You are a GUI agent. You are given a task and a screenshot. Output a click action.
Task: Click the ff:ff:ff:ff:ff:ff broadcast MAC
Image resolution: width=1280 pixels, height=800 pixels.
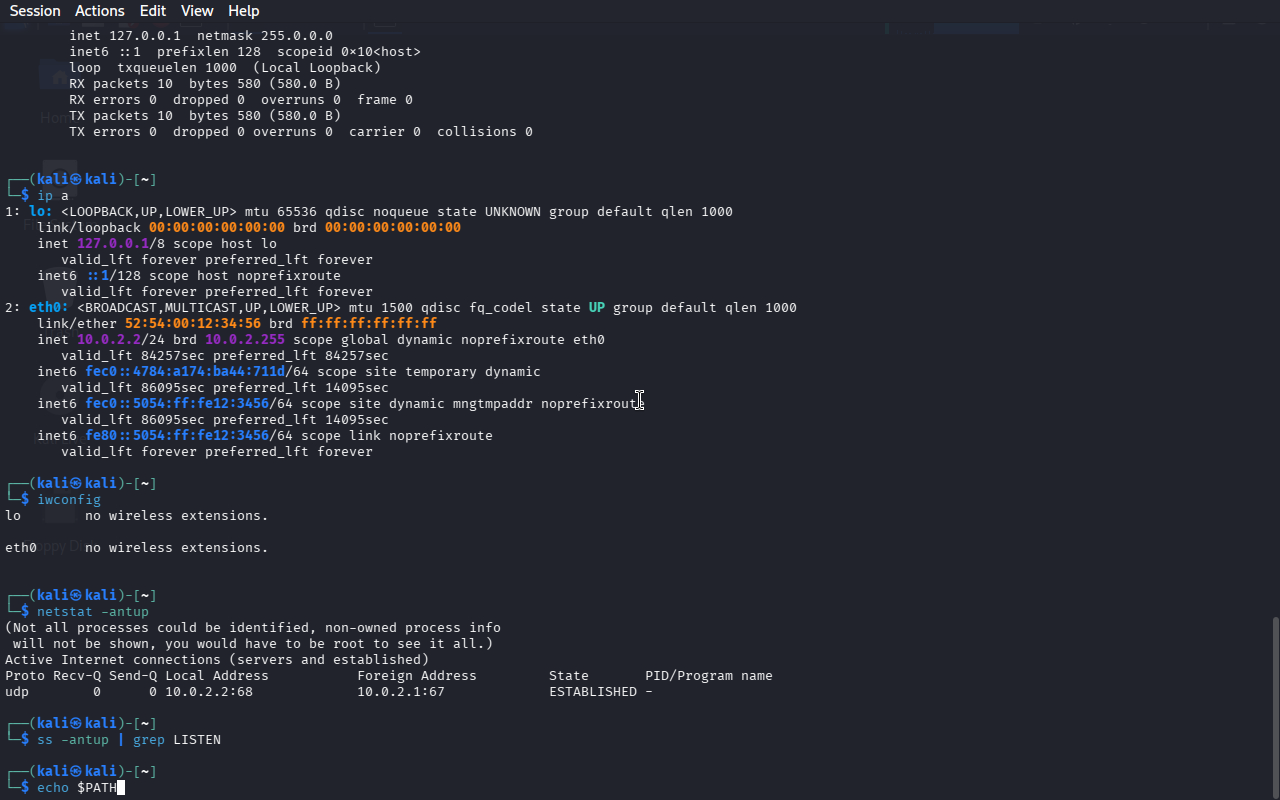point(369,324)
